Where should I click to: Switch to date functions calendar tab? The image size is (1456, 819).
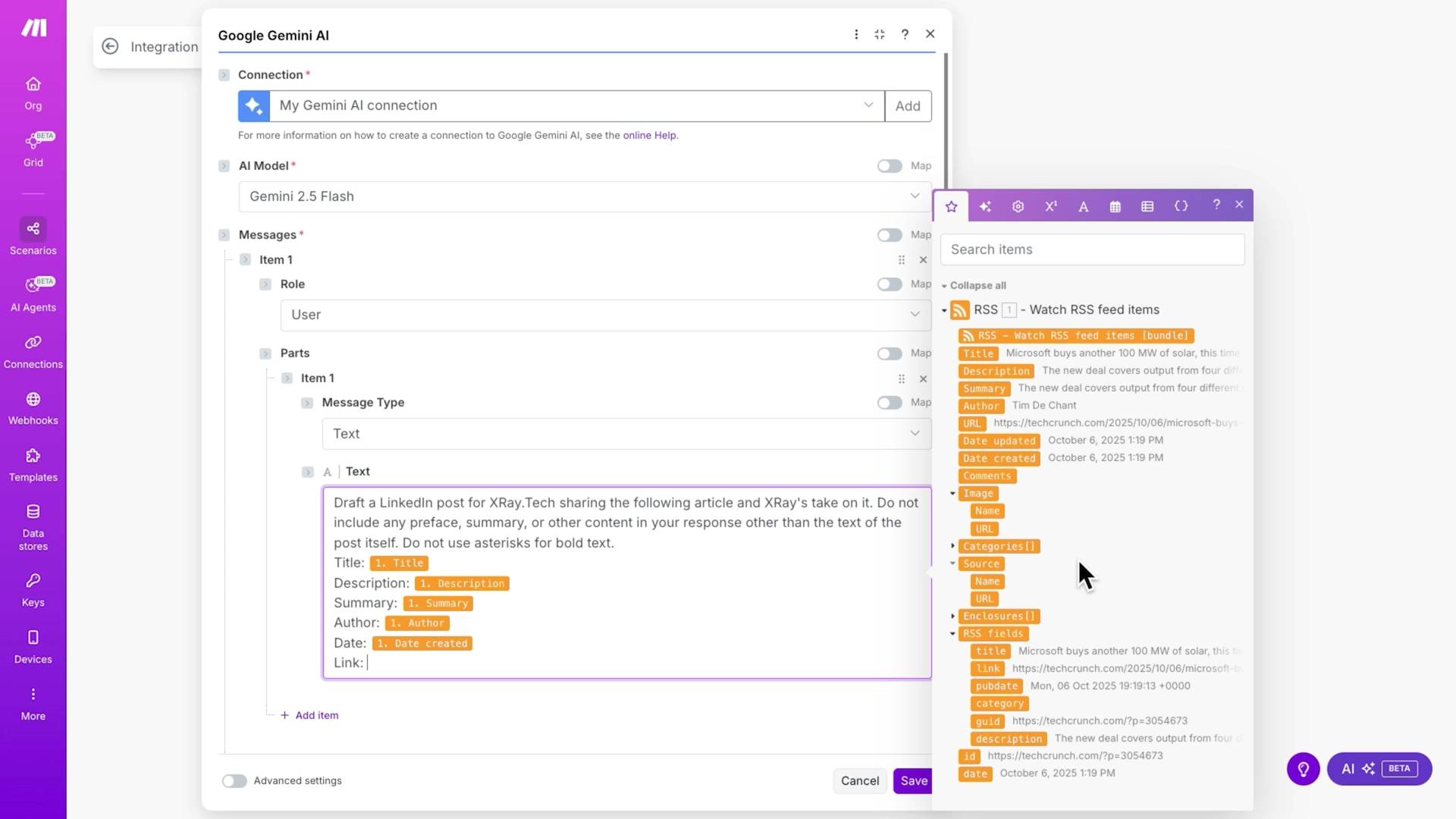click(1115, 206)
